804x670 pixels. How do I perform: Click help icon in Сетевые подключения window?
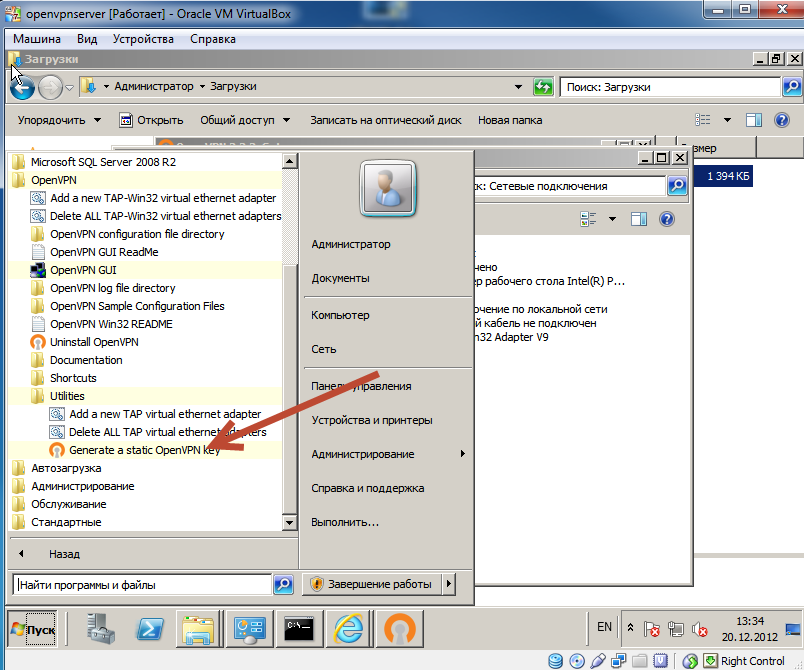pyautogui.click(x=667, y=219)
